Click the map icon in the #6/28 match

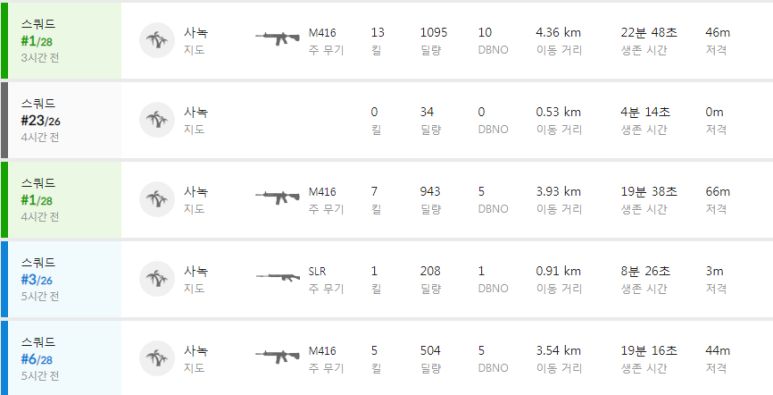157,359
